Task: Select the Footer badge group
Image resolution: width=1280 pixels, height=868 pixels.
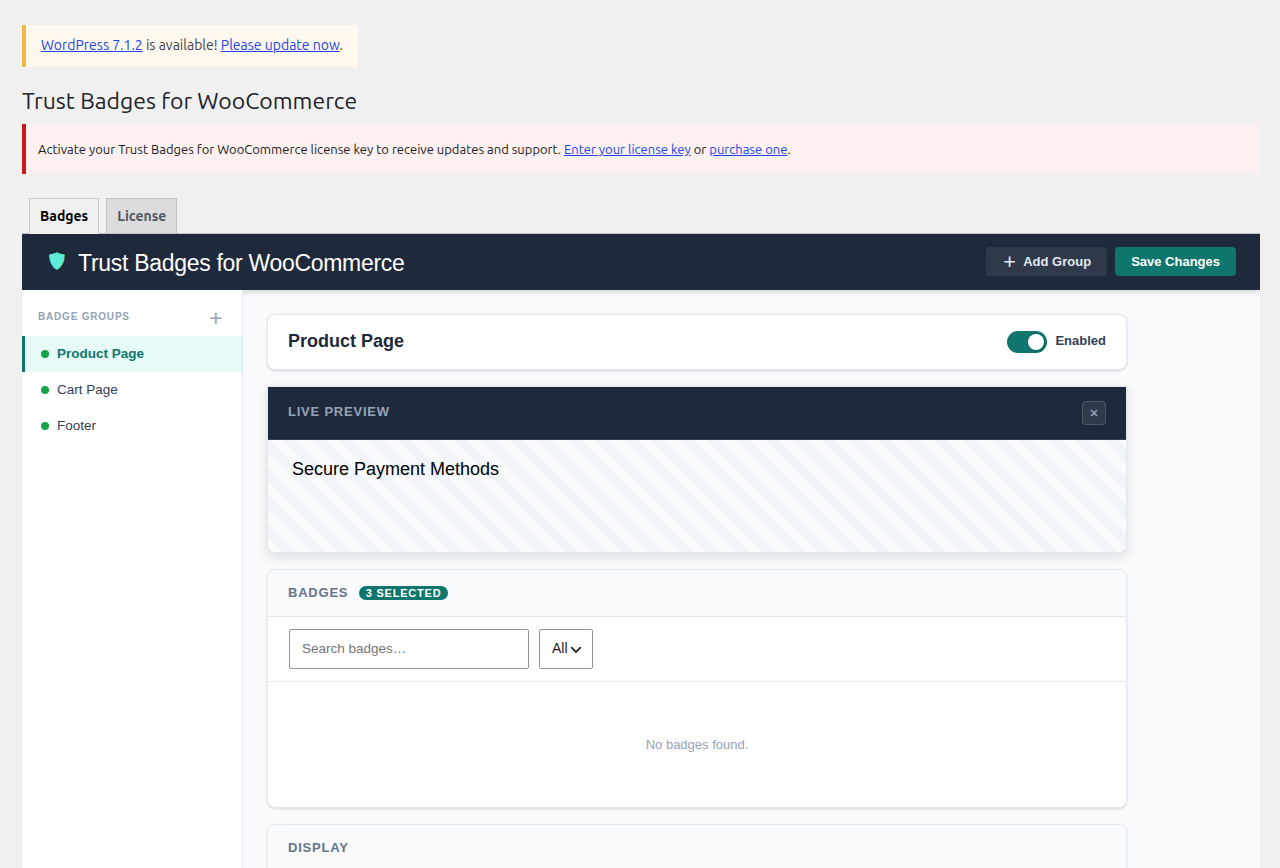Action: 132,426
